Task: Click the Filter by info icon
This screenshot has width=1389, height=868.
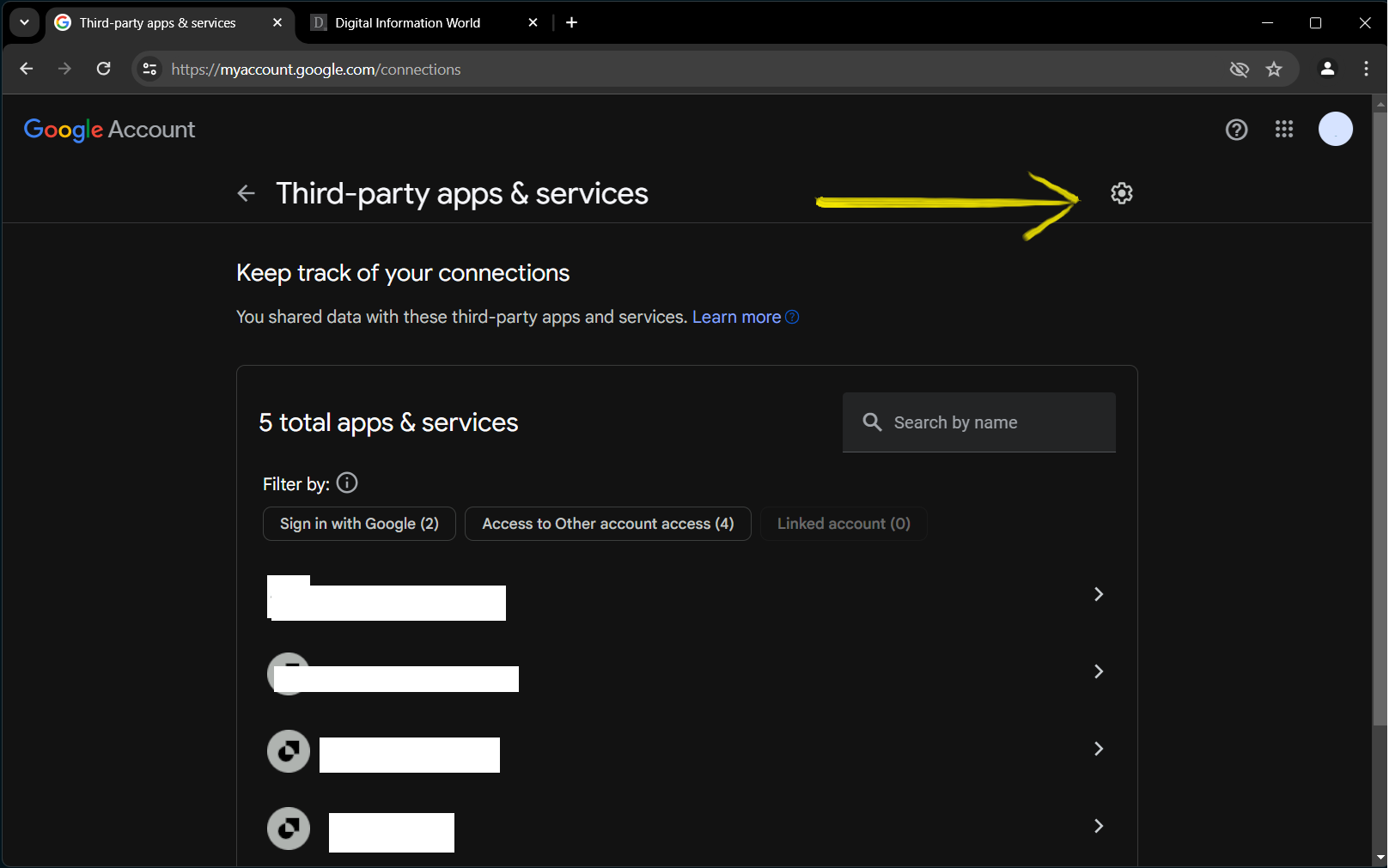Action: [347, 483]
